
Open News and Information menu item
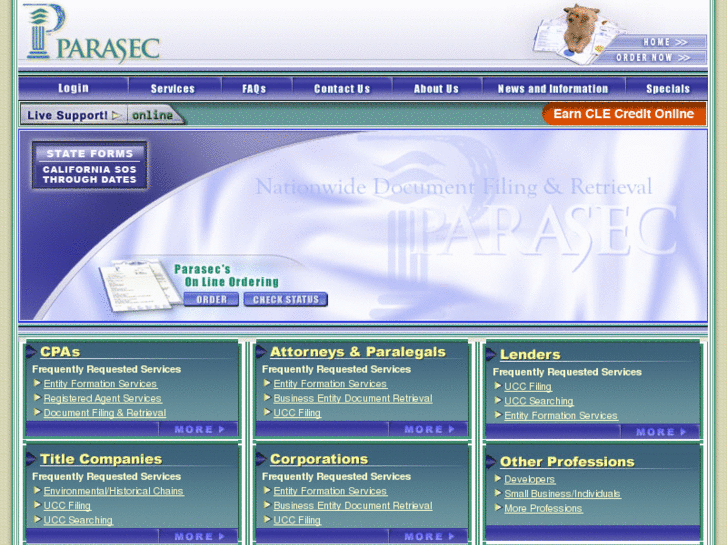click(x=553, y=89)
